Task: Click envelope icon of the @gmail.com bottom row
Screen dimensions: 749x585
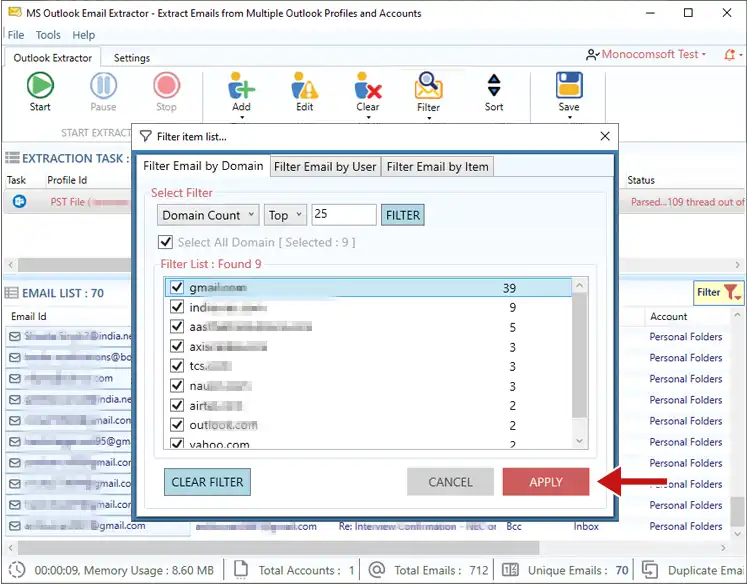Action: coord(15,526)
